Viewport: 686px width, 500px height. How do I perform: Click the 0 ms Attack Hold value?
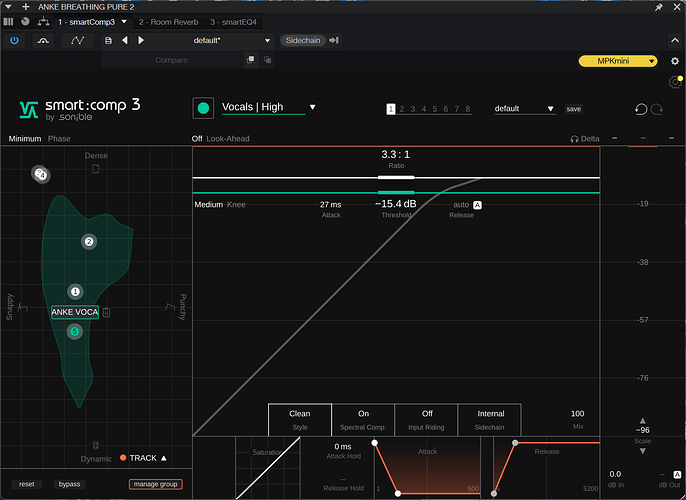[x=343, y=447]
